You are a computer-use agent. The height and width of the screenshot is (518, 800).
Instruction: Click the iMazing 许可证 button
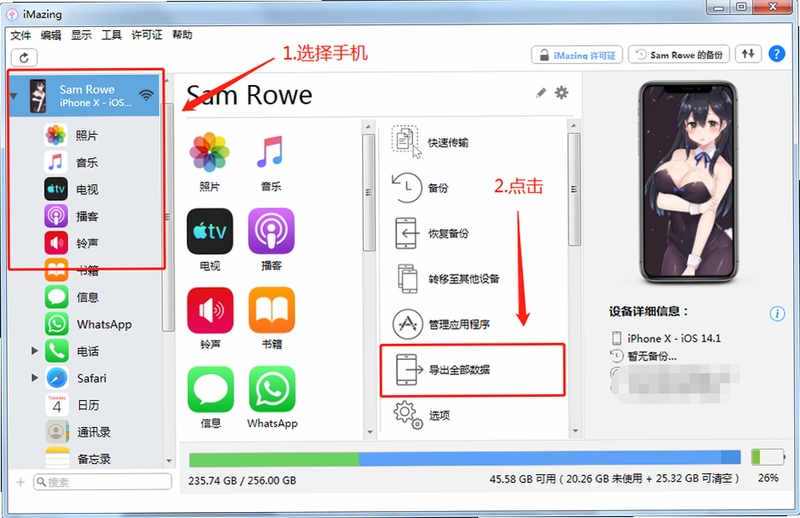577,55
